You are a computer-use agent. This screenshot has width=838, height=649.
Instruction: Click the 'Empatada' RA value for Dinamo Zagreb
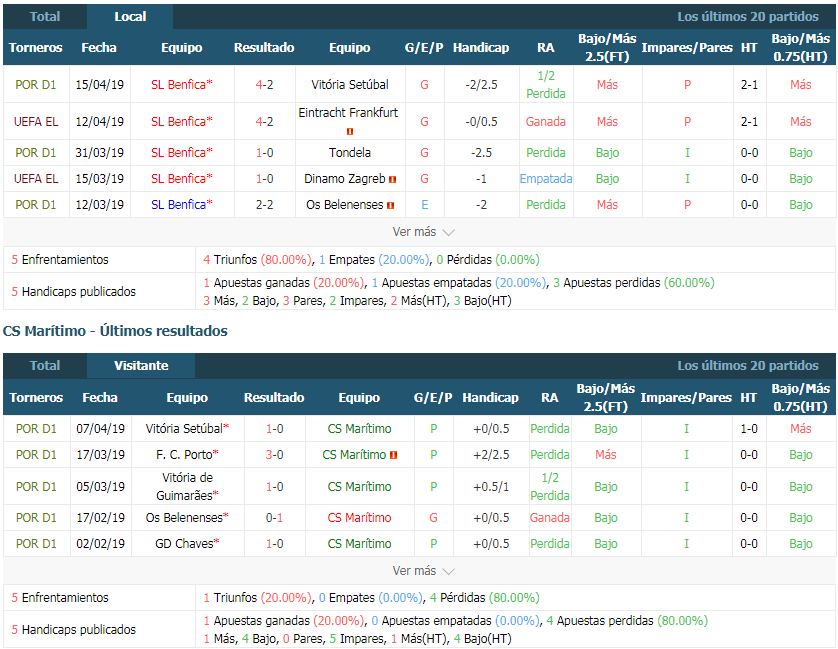pyautogui.click(x=546, y=179)
